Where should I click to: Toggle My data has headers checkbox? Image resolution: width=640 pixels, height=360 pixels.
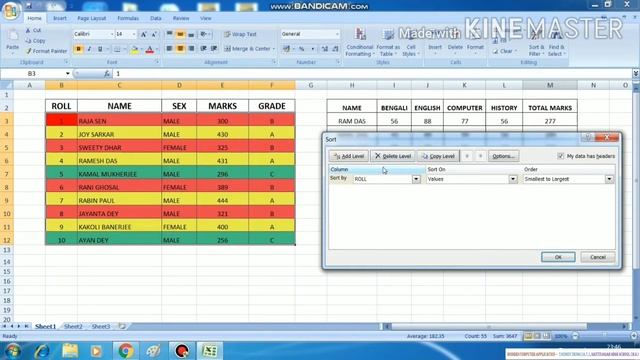[x=560, y=156]
